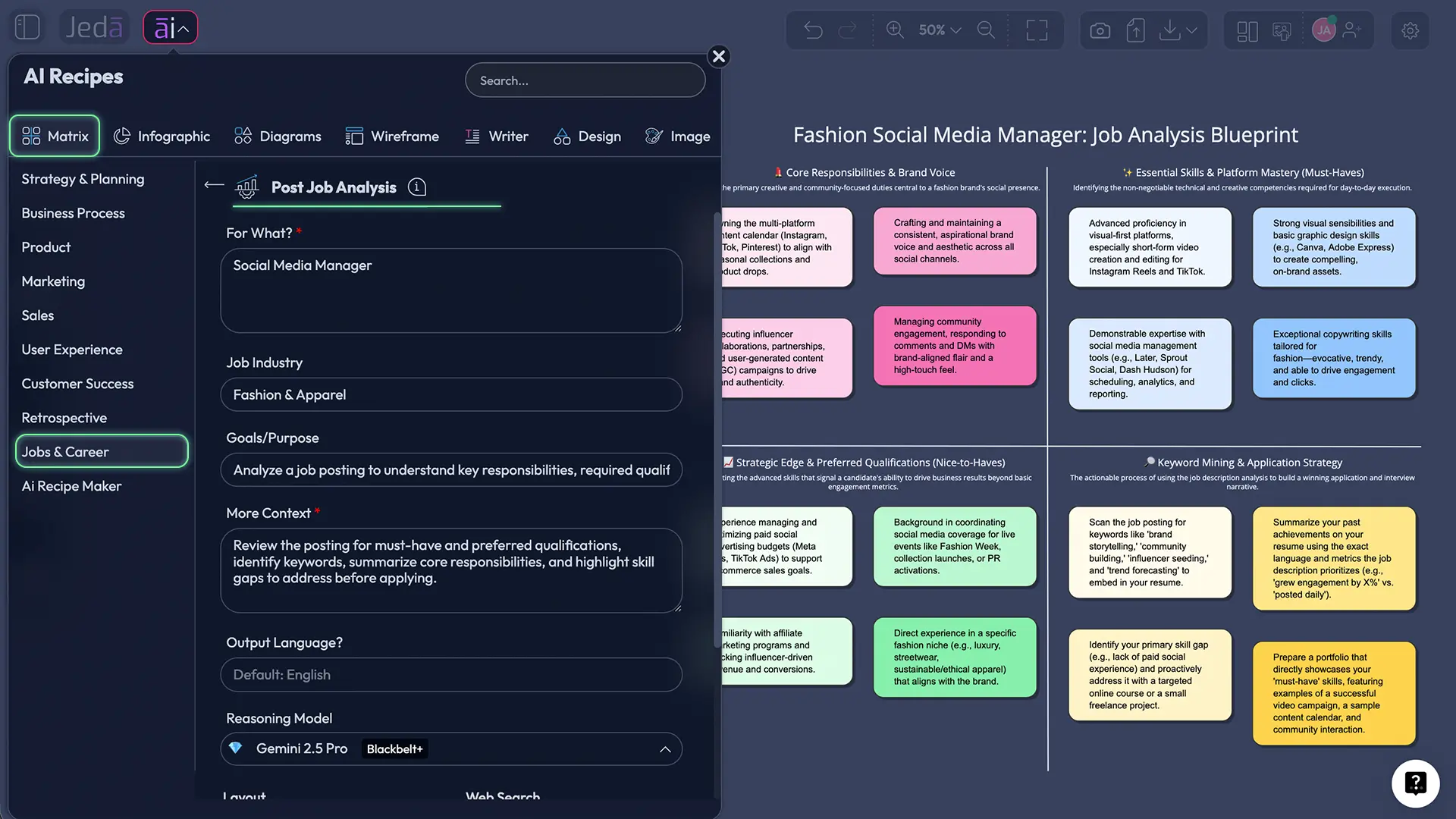
Task: Expand the Gemini 2.5 Pro model dropdown
Action: (x=451, y=748)
